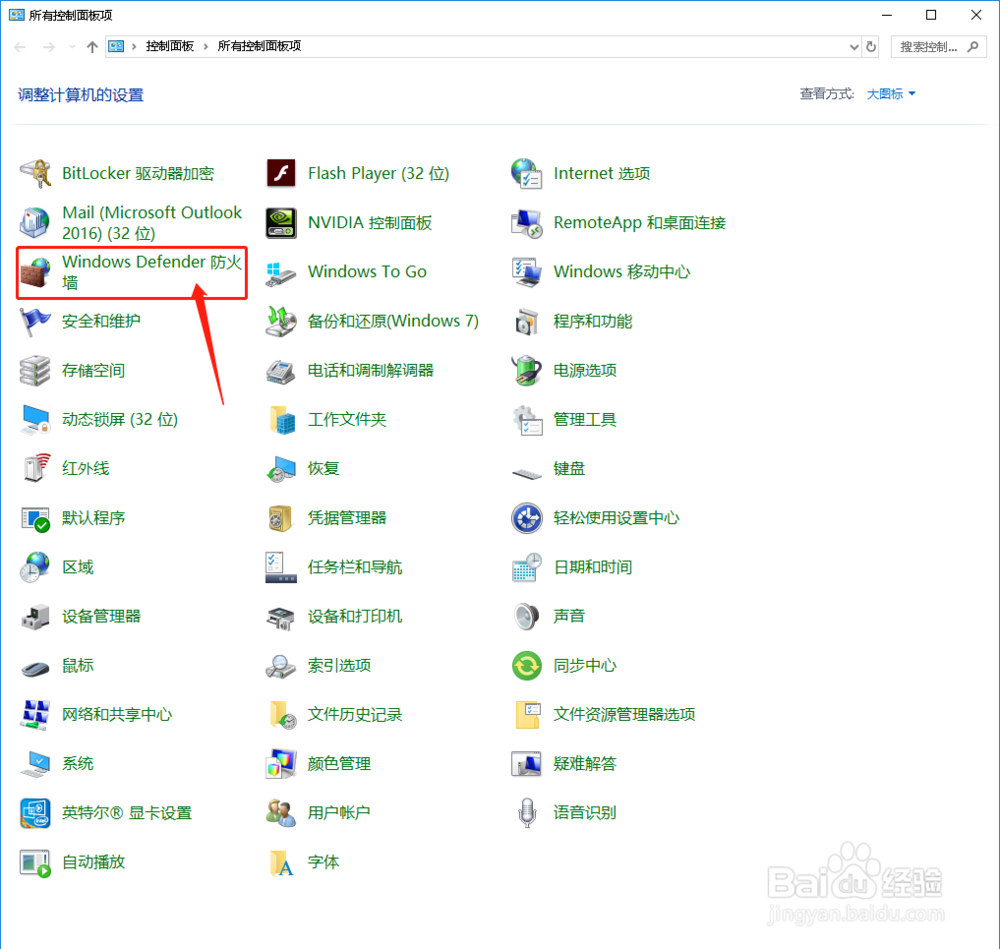
Task: Open the 区域 globe and clock icon
Action: click(x=35, y=567)
